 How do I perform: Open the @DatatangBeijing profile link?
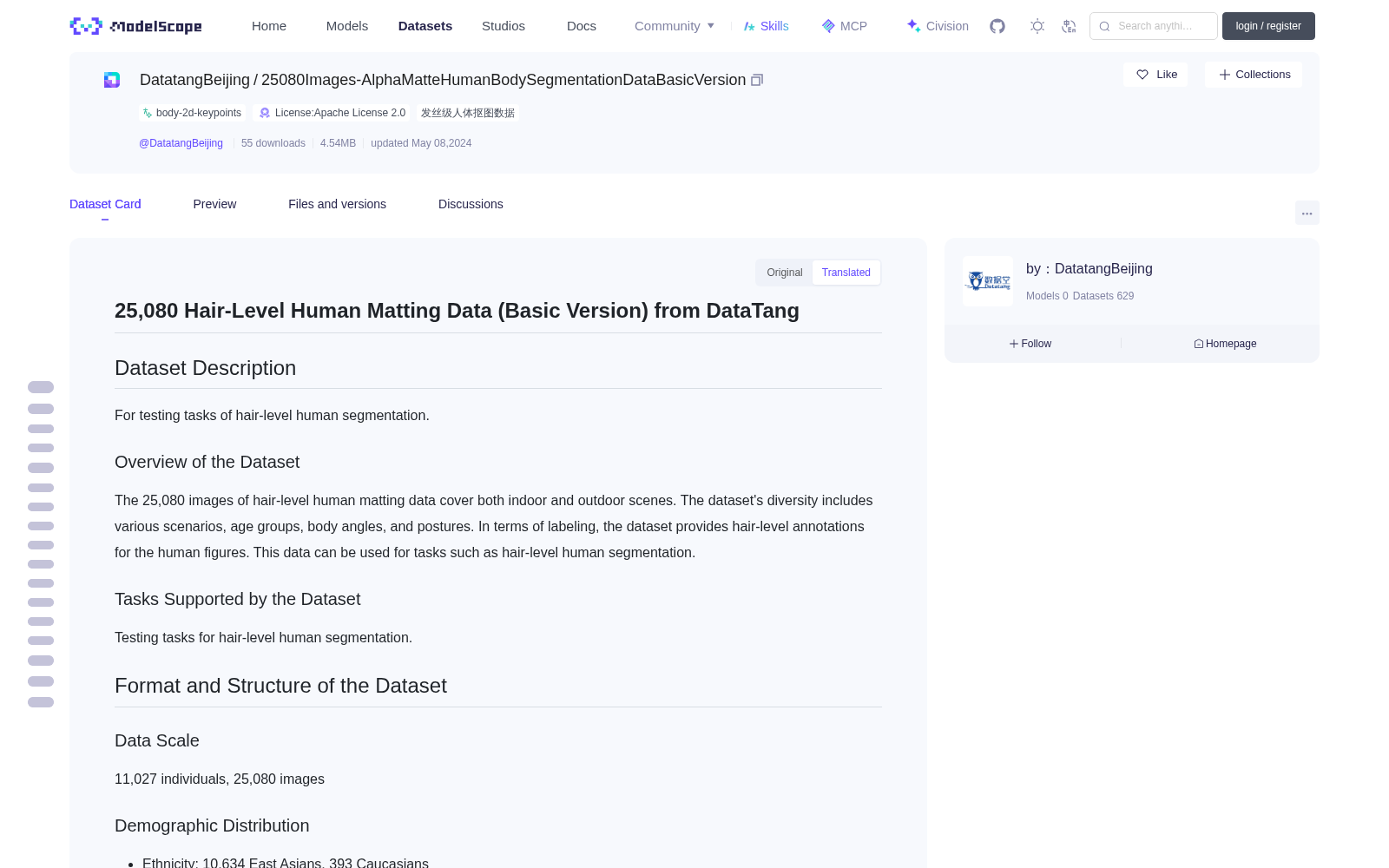(181, 143)
